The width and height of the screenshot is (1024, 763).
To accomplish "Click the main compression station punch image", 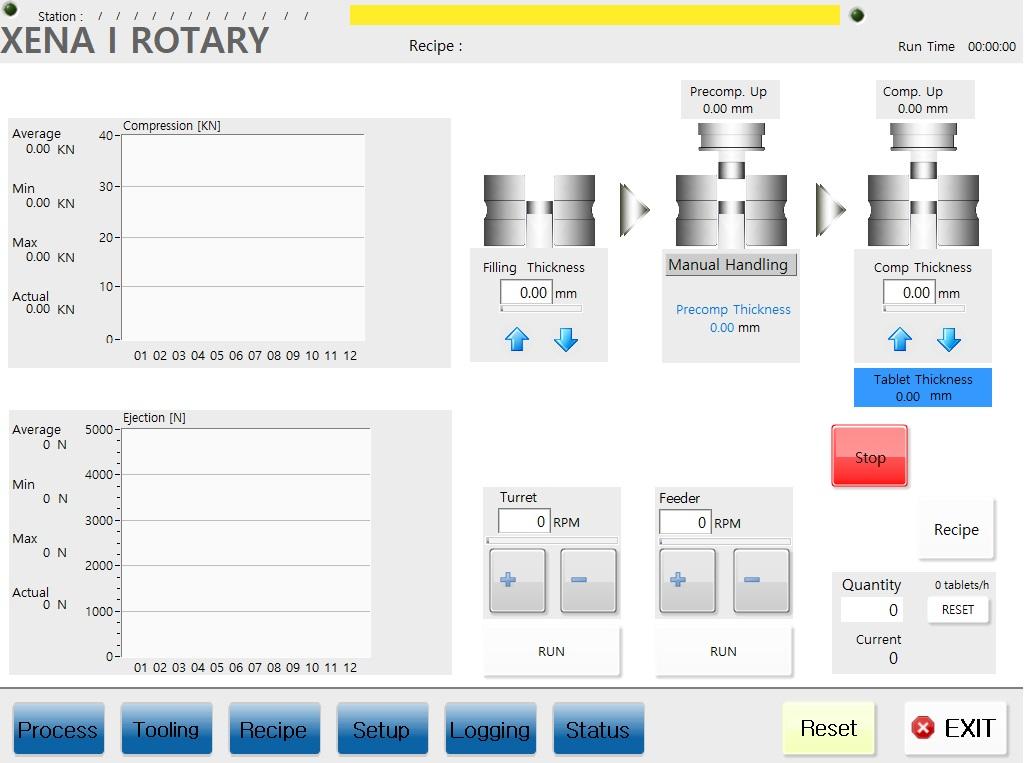I will (x=923, y=185).
